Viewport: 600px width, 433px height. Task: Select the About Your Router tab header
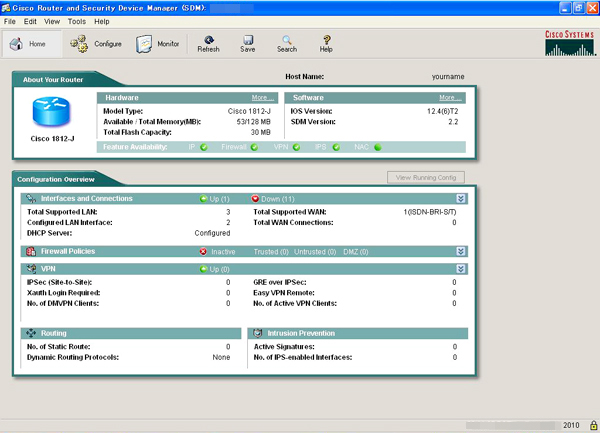[53, 80]
